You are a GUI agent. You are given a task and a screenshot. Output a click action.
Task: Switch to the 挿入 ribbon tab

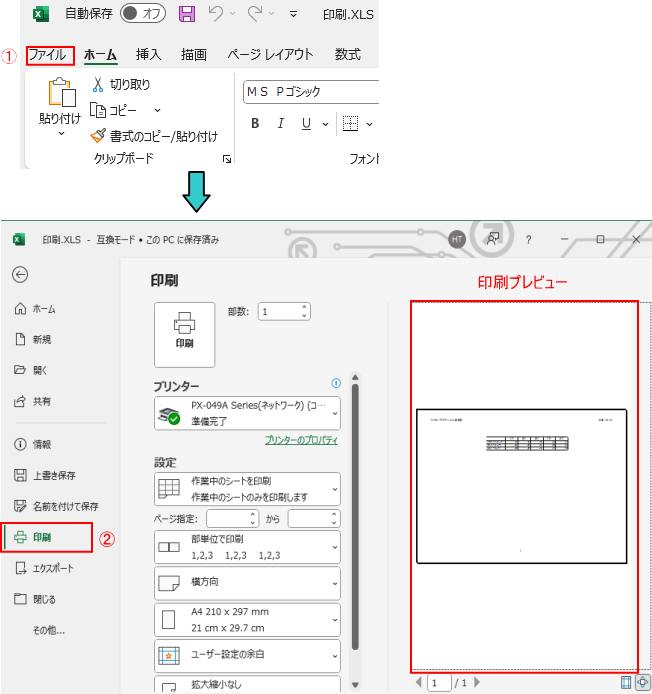[148, 54]
